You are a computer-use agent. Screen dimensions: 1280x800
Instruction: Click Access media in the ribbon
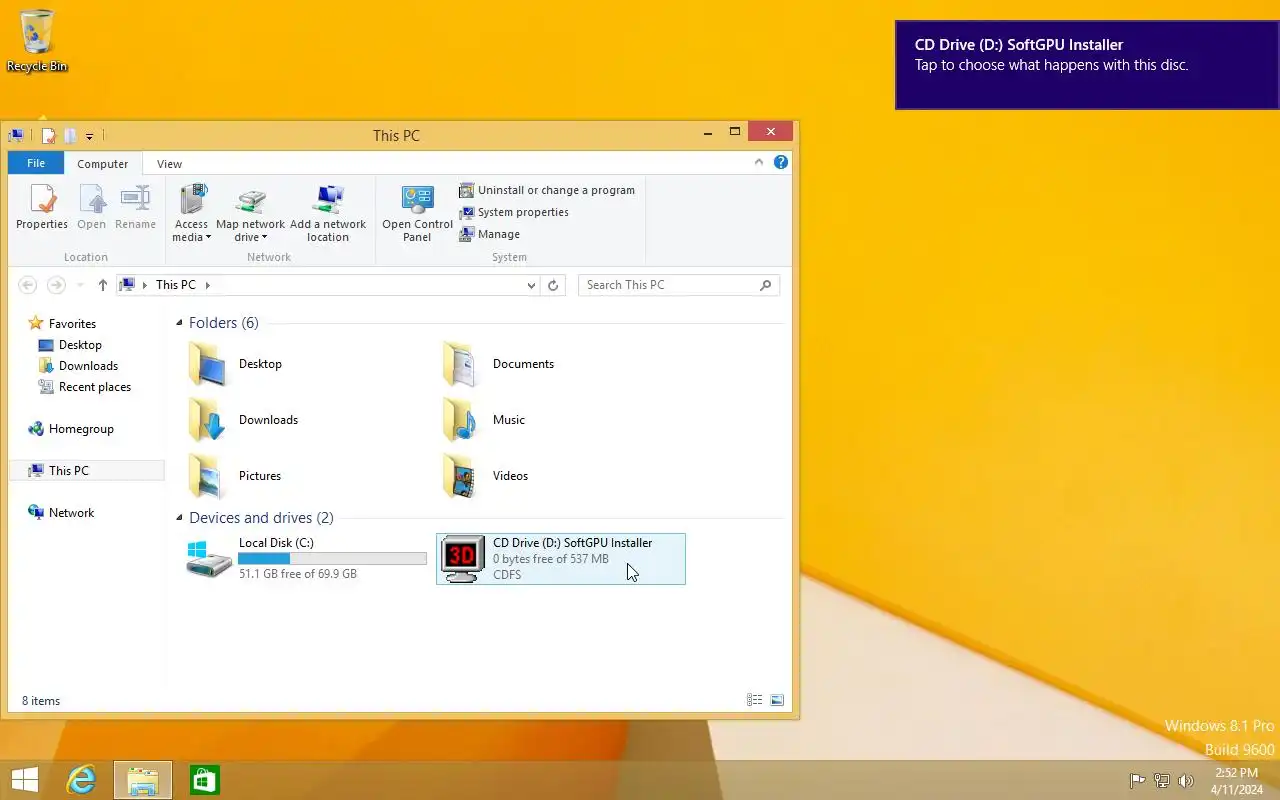191,212
